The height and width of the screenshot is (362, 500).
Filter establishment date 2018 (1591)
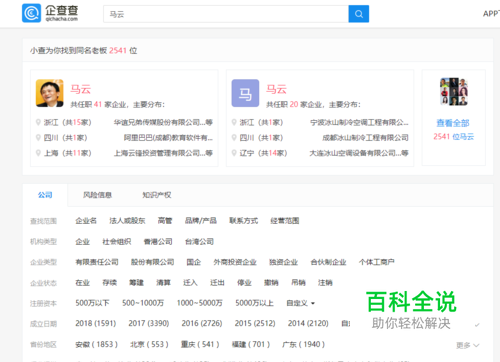[x=96, y=323]
